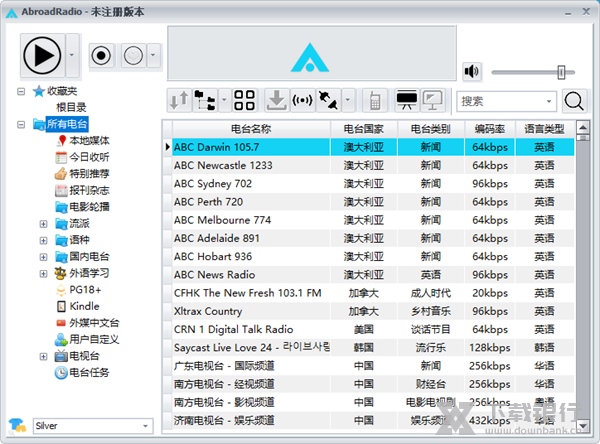Expand the 电视台 TV node
600x444 pixels.
pos(43,356)
